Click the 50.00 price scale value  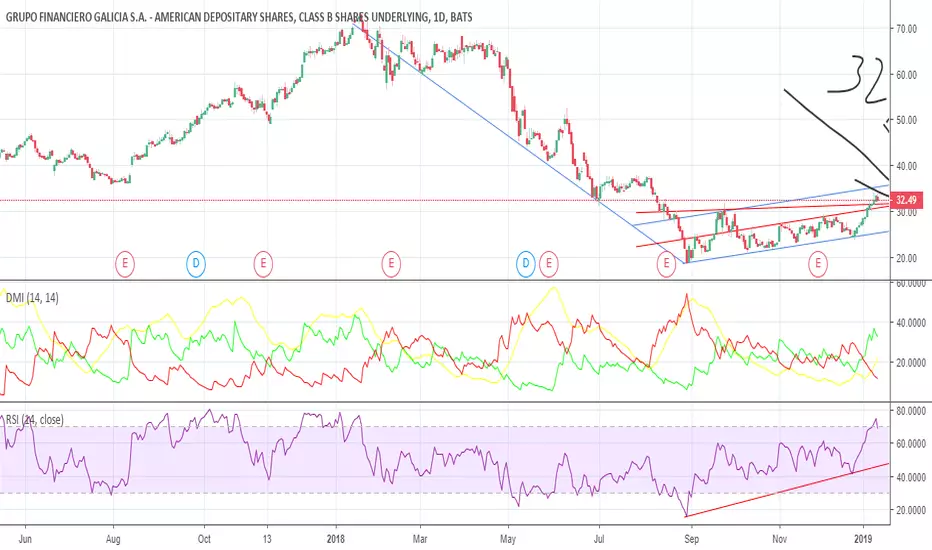pos(906,120)
